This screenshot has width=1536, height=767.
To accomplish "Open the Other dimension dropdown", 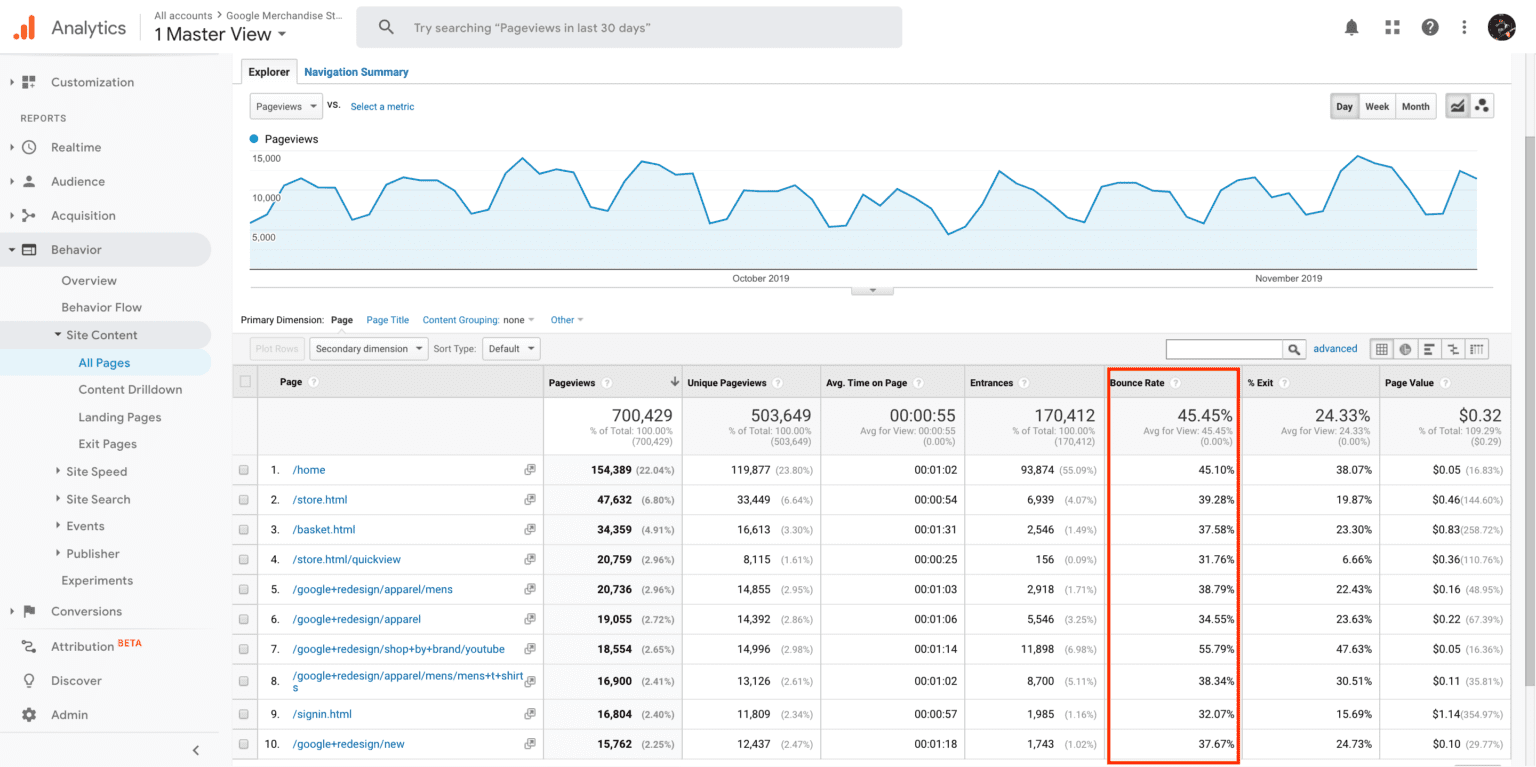I will click(567, 320).
